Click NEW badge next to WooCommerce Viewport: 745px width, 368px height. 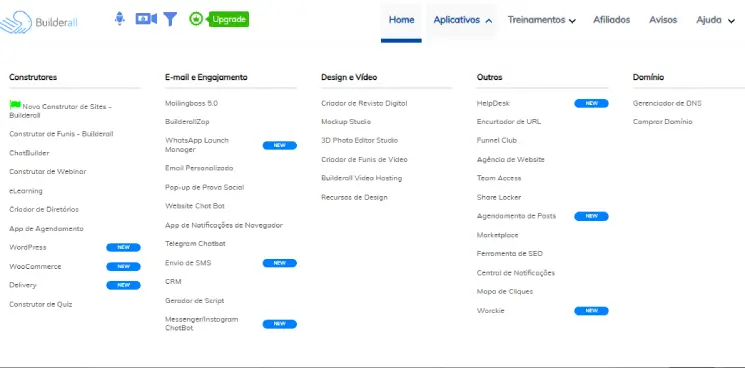[123, 266]
